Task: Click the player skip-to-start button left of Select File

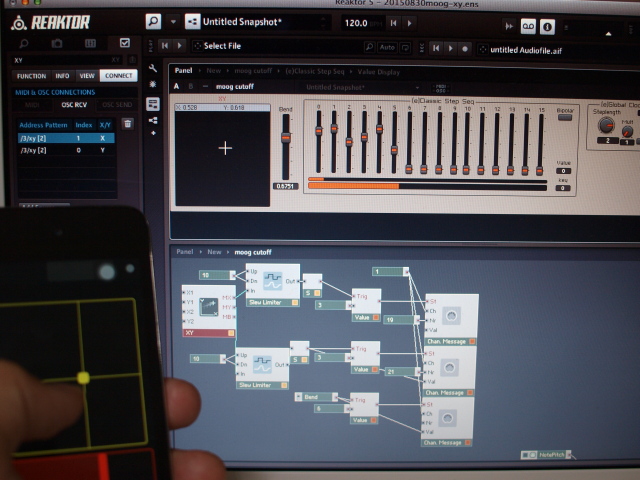Action: click(x=164, y=46)
